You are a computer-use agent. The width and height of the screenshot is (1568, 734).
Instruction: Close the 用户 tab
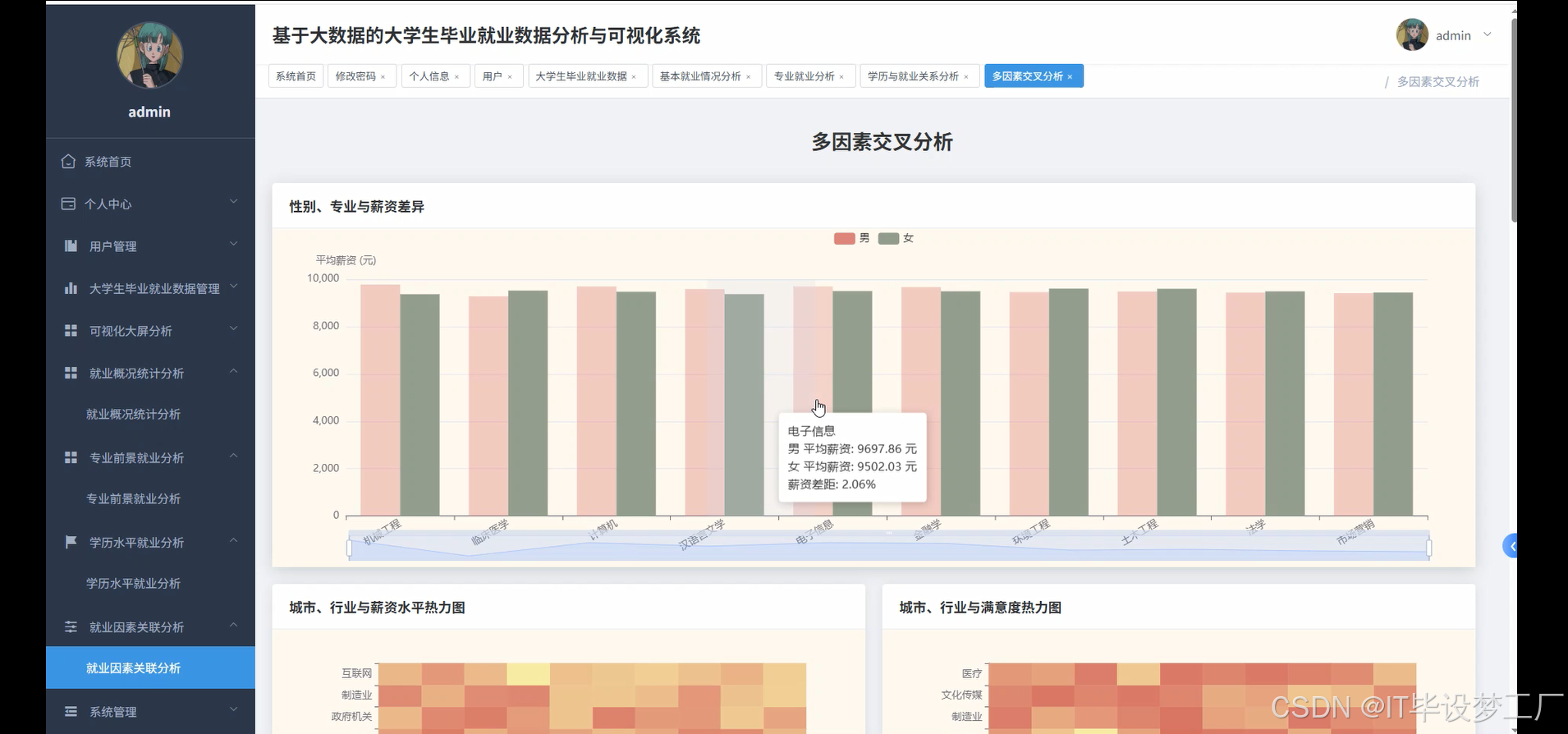(x=510, y=77)
